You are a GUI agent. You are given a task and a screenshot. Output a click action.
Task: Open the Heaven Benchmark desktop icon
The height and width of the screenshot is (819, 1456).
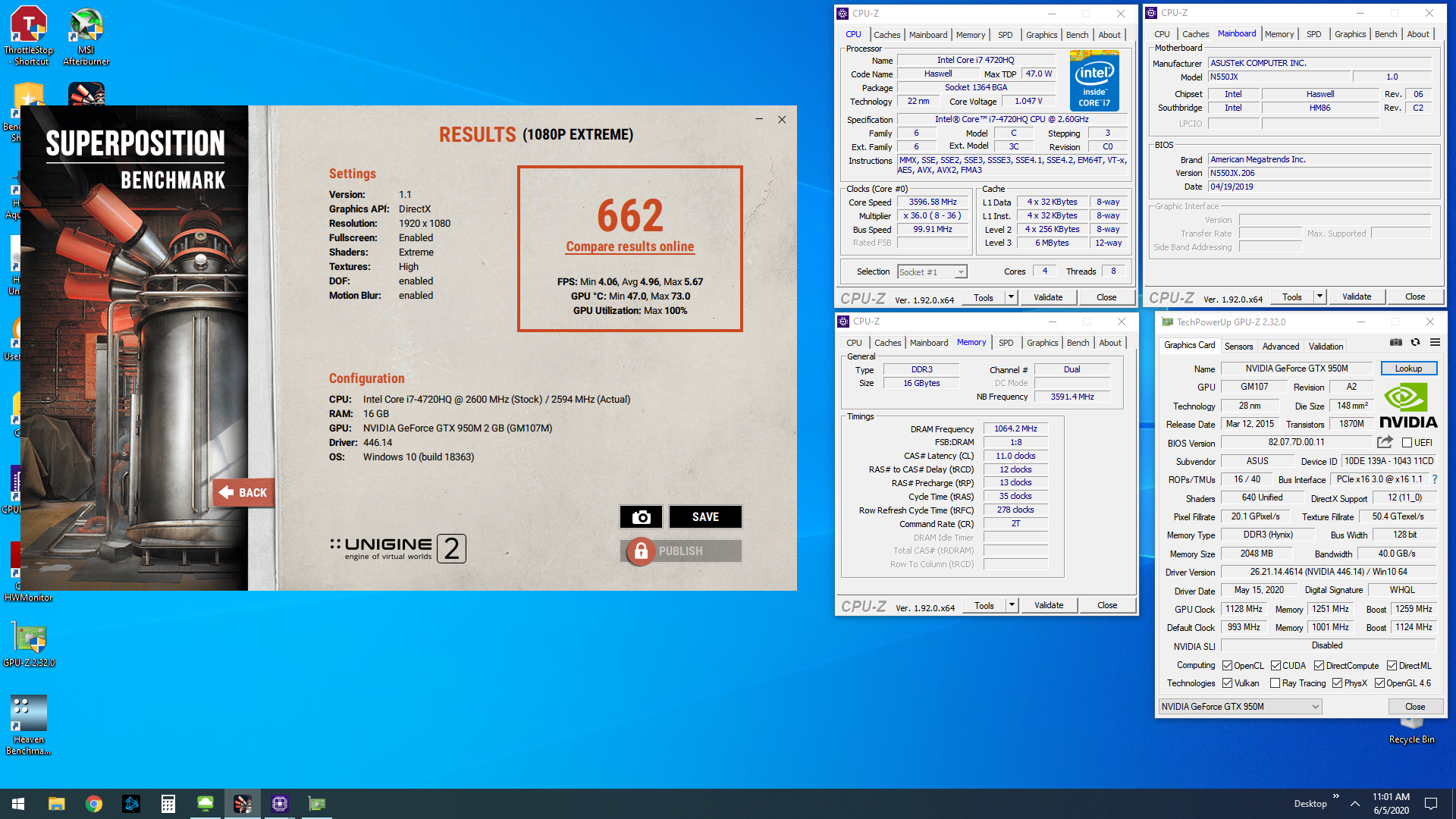28,724
